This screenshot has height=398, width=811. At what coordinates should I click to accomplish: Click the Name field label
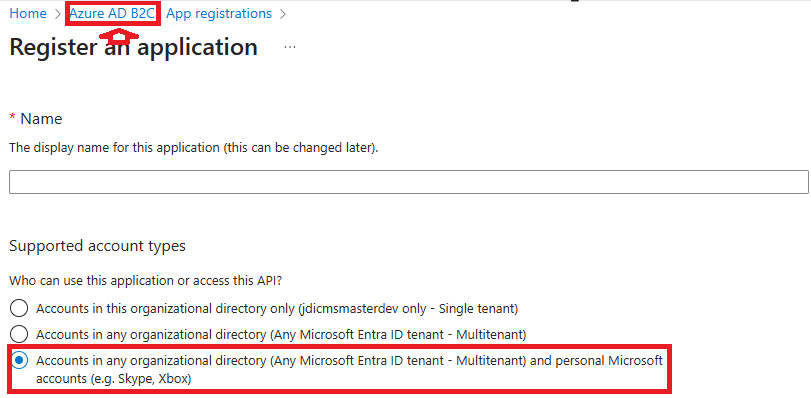pos(41,119)
